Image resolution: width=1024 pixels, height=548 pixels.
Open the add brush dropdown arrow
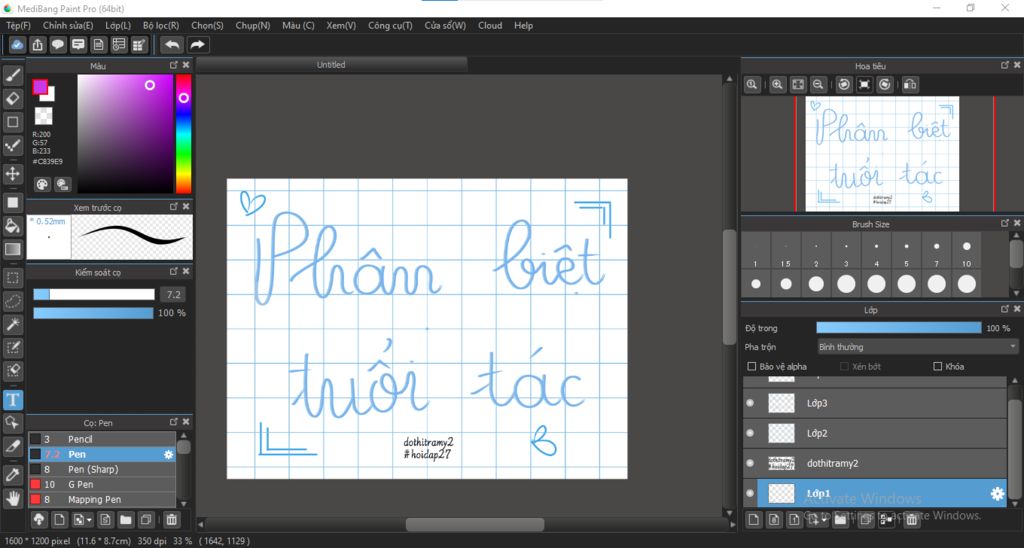coord(90,520)
